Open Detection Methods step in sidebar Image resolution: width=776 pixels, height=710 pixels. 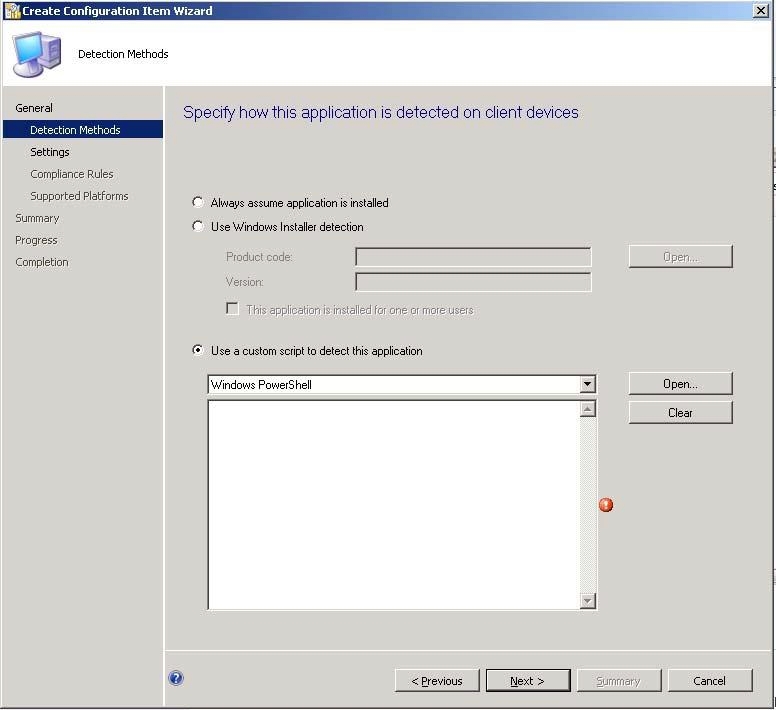83,130
